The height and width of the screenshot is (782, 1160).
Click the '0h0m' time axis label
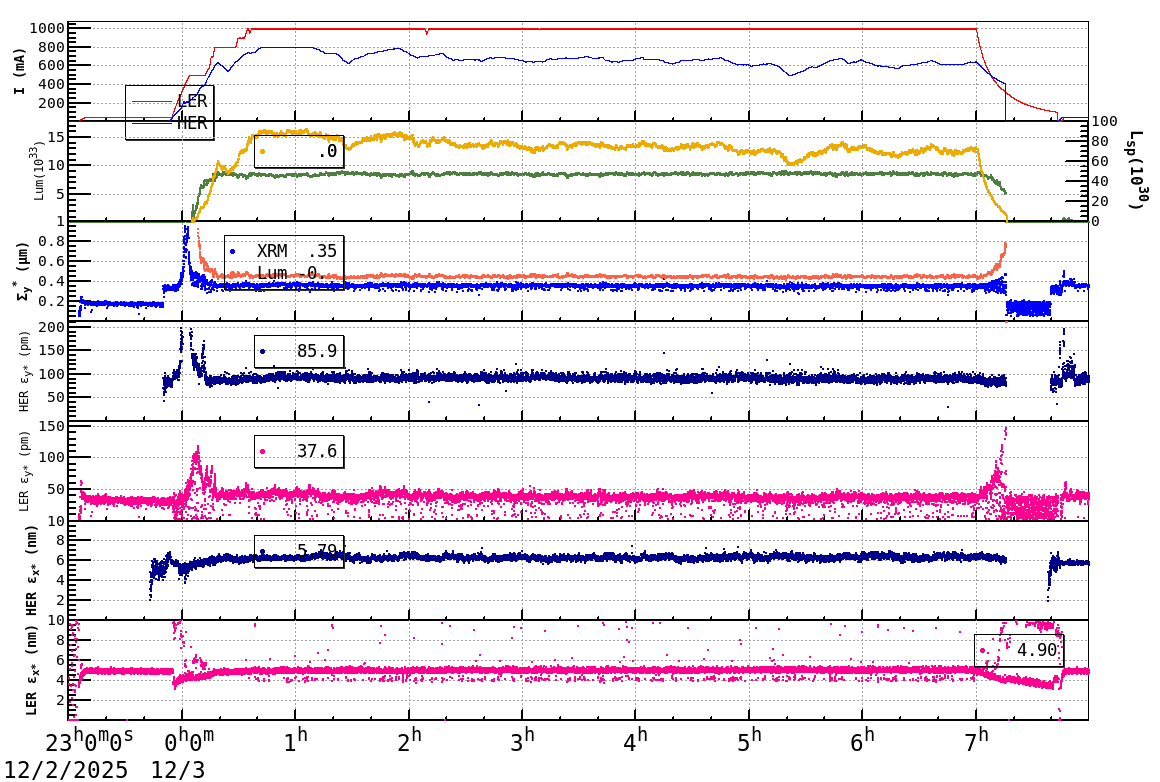pyautogui.click(x=189, y=742)
